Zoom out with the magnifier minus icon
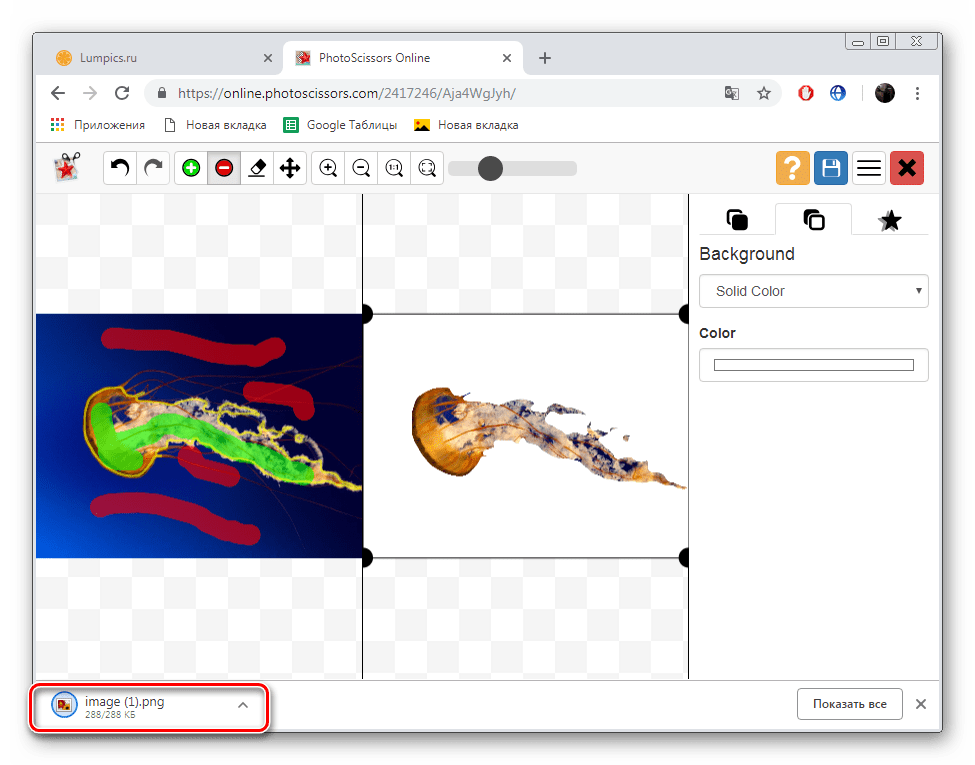Viewport: 975px width, 765px height. [361, 168]
